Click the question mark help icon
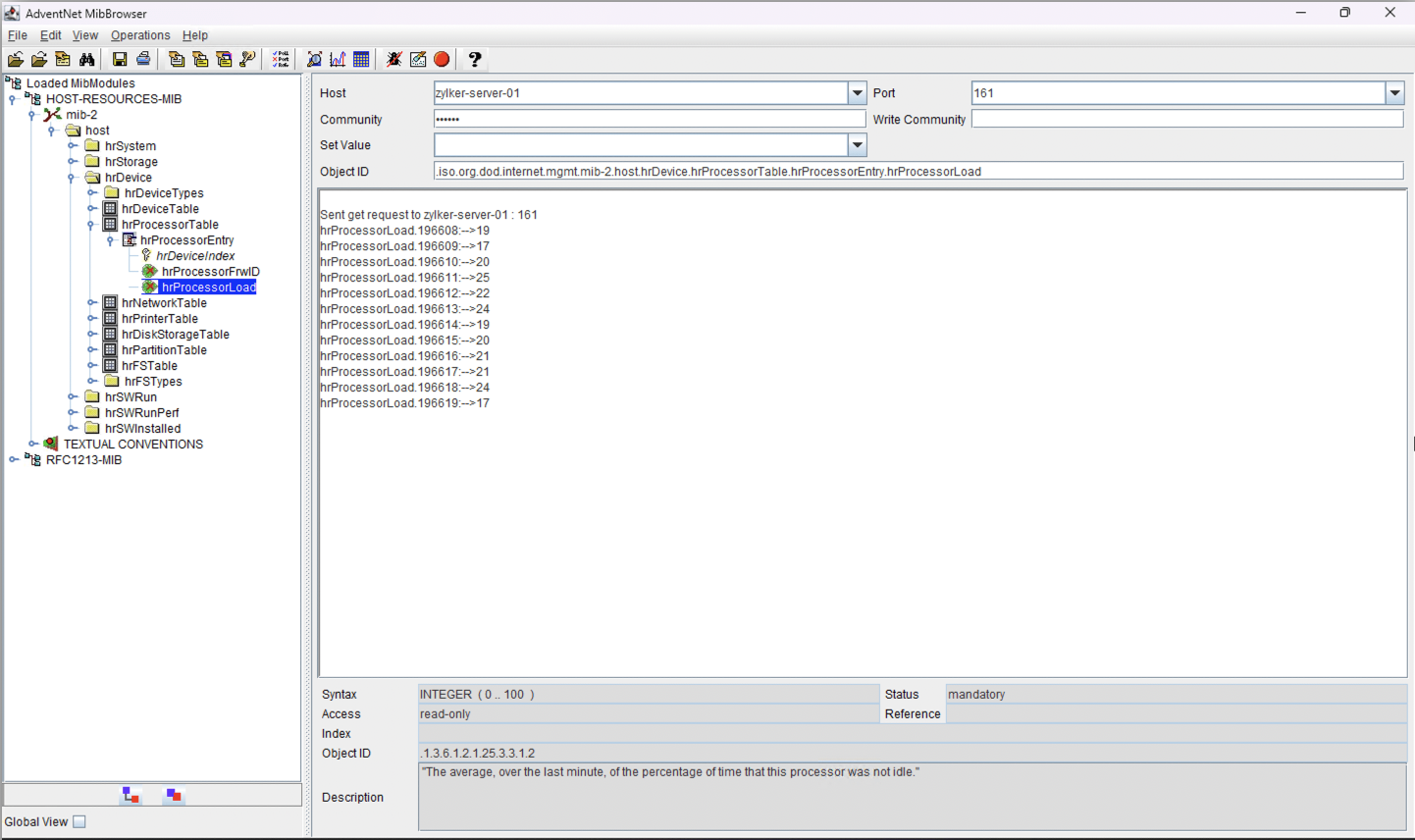Viewport: 1415px width, 840px height. click(475, 60)
